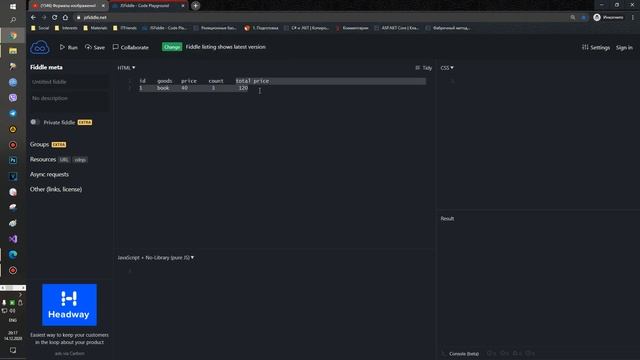Click the 'book' text in HTML editor
The height and width of the screenshot is (360, 640).
163,88
